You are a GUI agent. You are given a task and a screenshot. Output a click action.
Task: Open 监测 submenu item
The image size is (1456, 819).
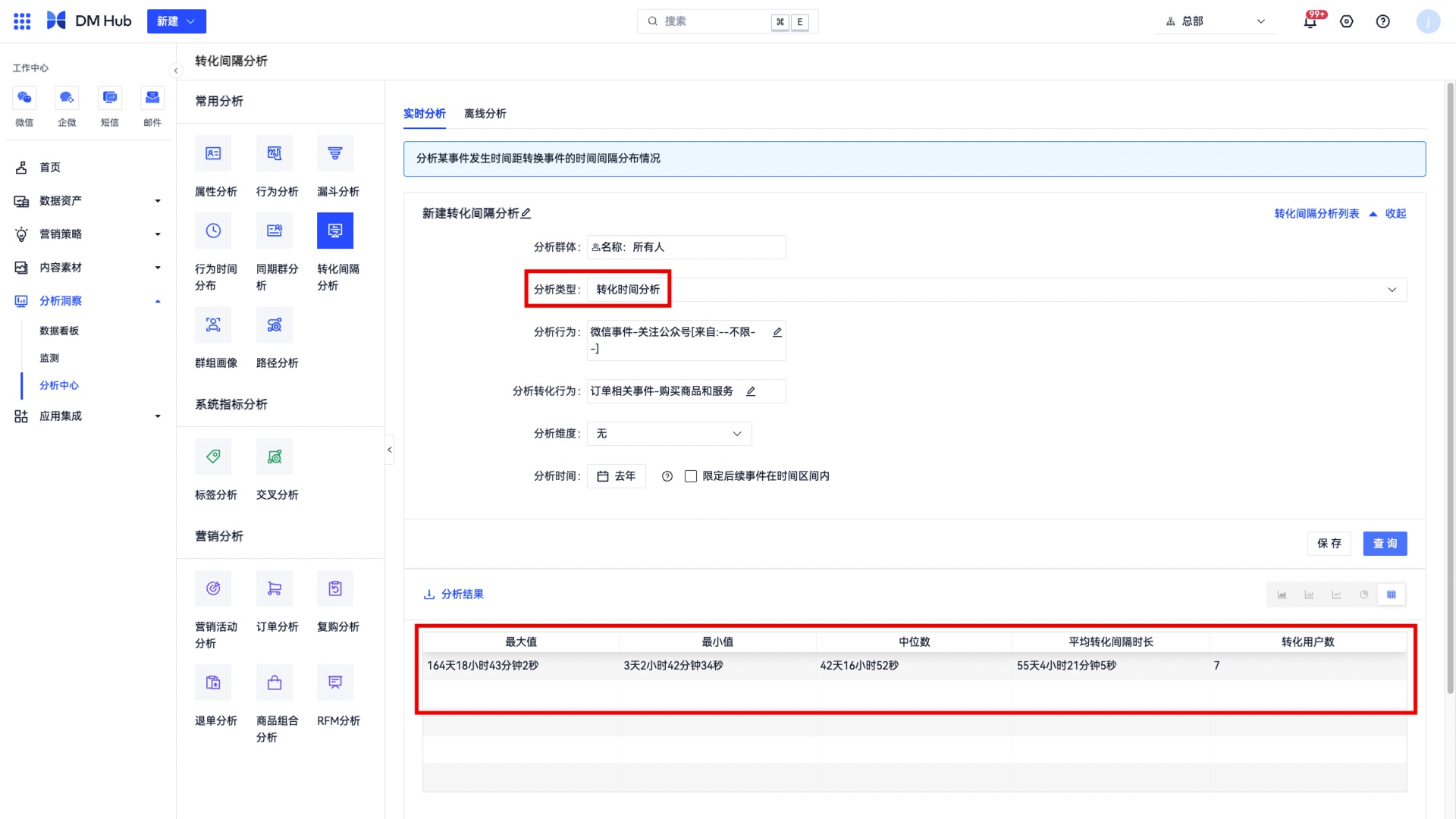(49, 358)
